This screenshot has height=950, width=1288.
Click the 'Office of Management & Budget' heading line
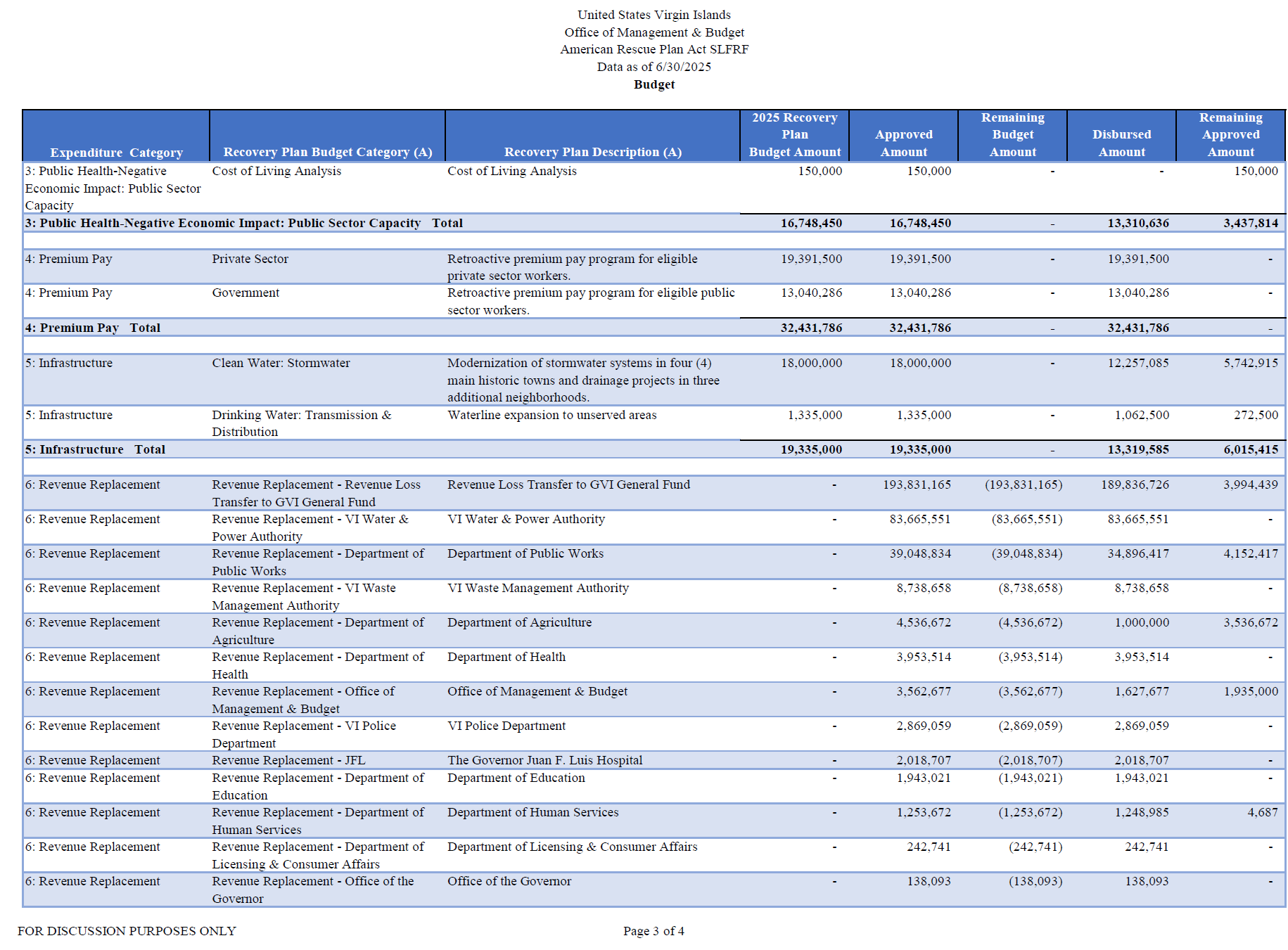coord(654,32)
